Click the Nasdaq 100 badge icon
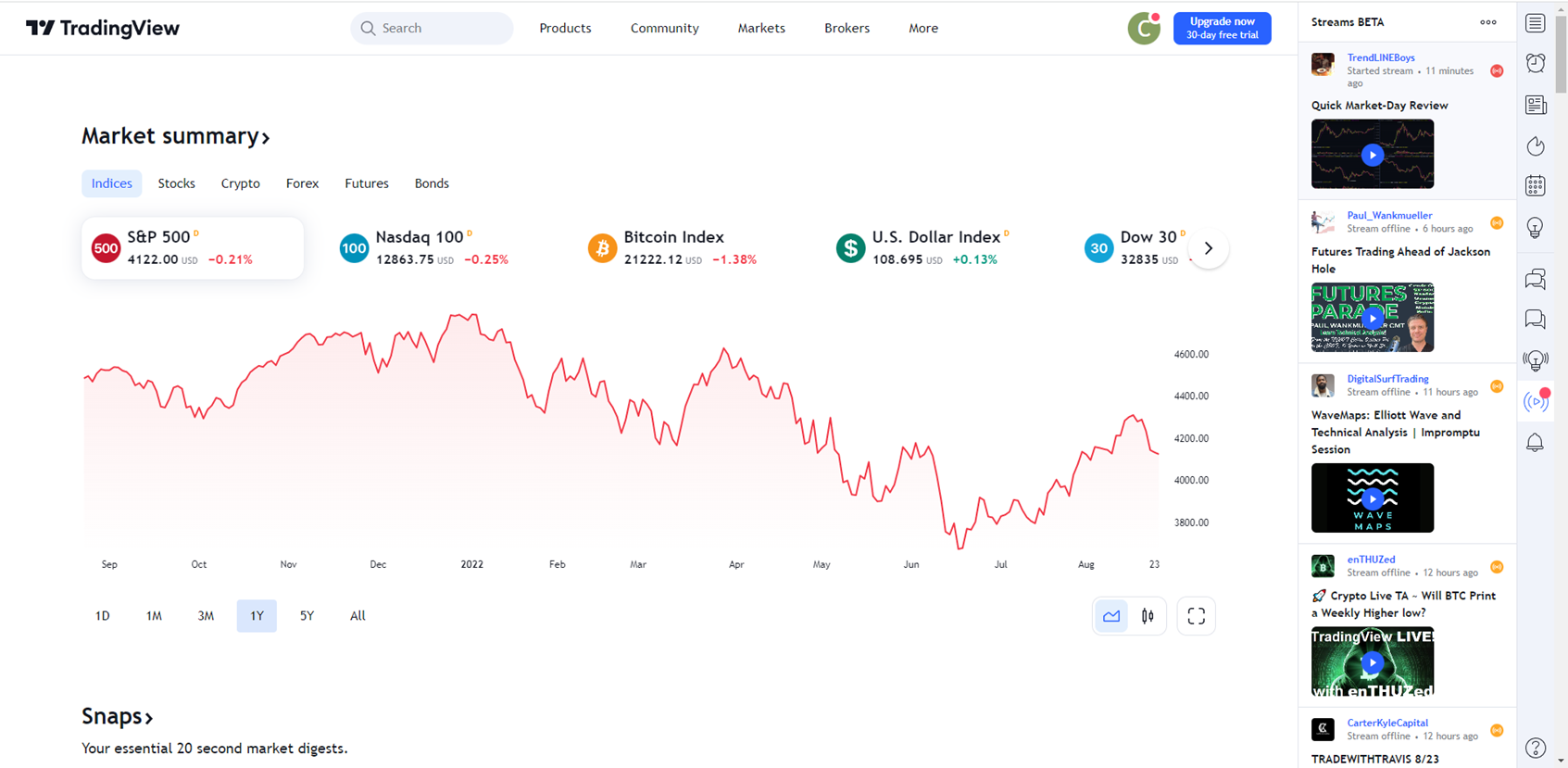This screenshot has height=768, width=1568. [x=354, y=248]
